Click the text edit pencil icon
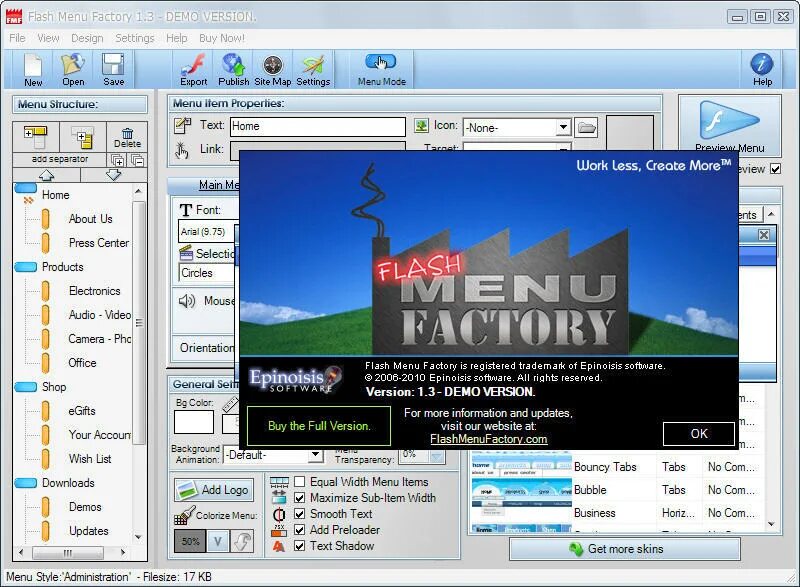 point(182,125)
